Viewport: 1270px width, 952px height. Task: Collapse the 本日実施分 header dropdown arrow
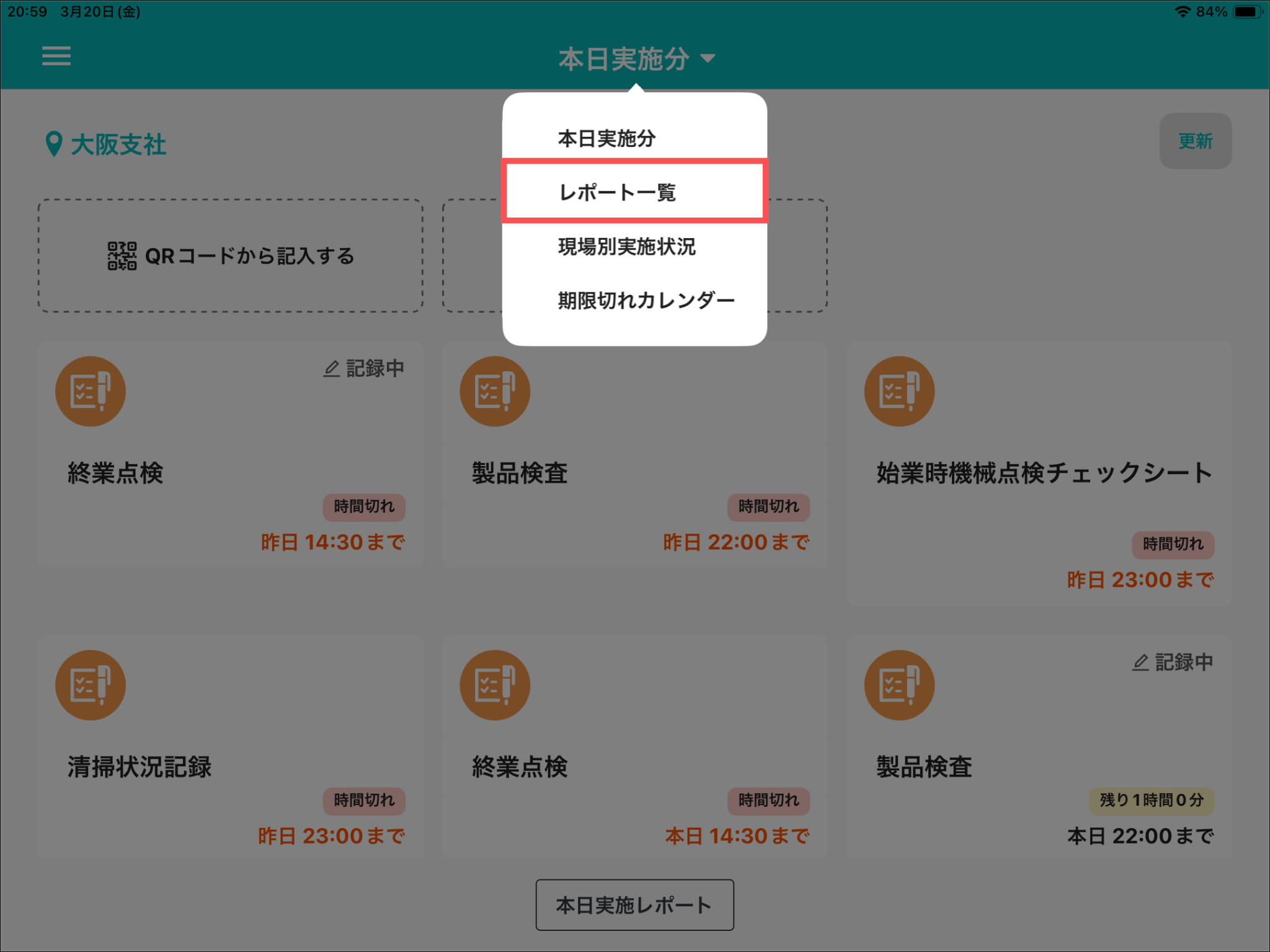(x=708, y=58)
